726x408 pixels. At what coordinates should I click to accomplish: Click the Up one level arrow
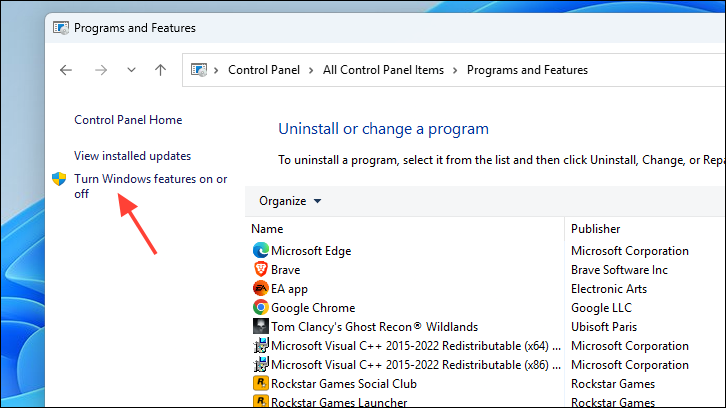pos(160,70)
